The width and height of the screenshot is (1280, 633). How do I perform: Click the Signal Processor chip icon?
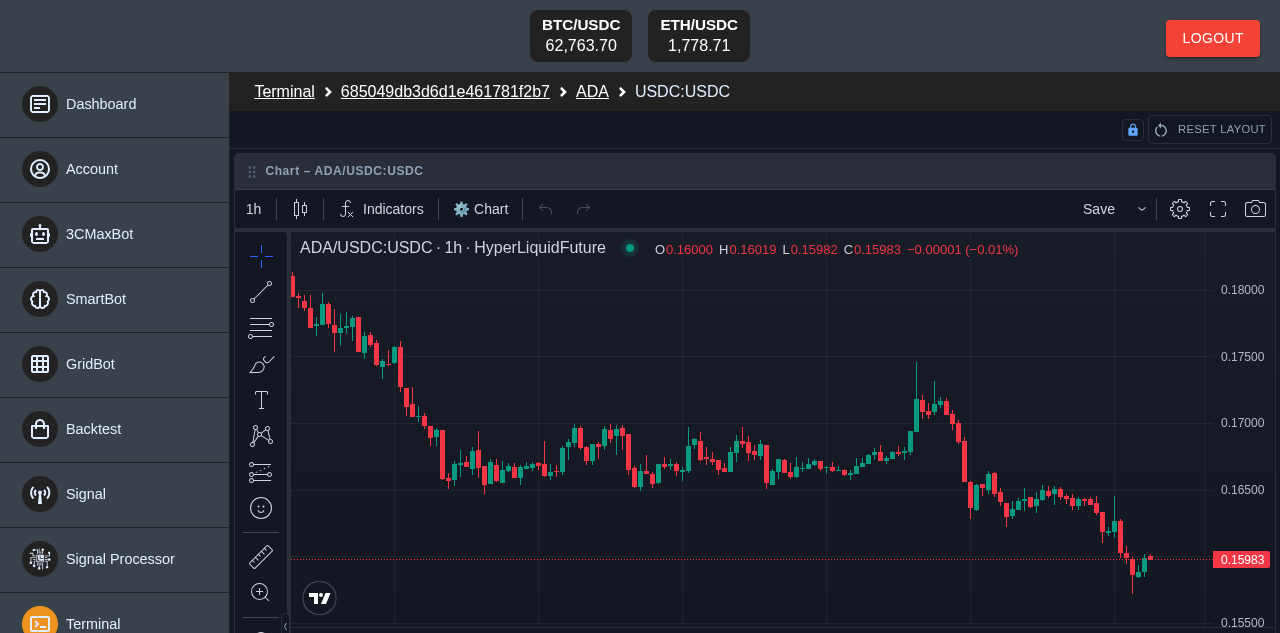(40, 559)
